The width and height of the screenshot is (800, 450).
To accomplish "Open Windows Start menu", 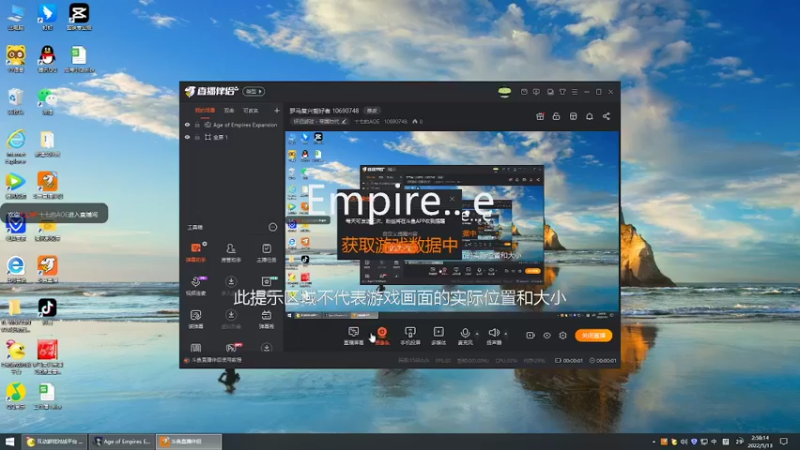I will (10, 441).
